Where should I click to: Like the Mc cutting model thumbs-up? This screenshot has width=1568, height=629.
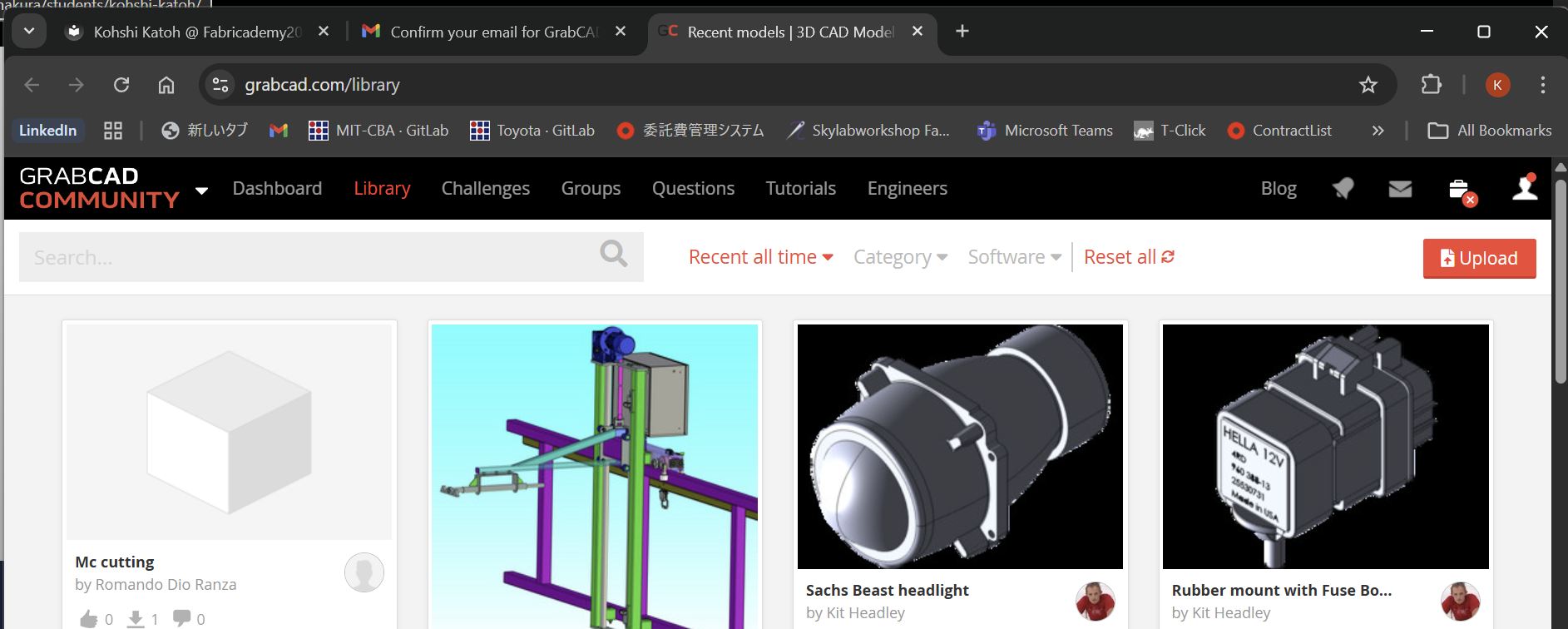88,618
